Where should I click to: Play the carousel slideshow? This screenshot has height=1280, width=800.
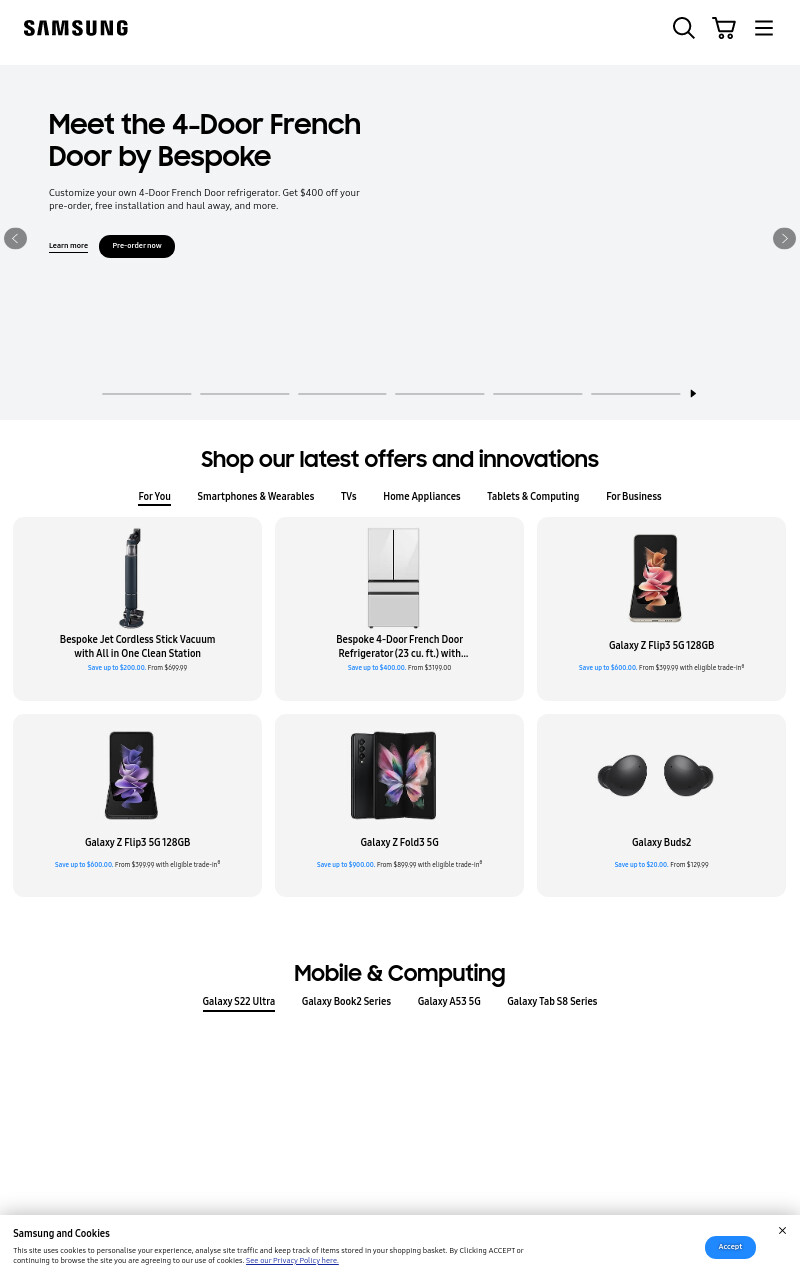(693, 393)
